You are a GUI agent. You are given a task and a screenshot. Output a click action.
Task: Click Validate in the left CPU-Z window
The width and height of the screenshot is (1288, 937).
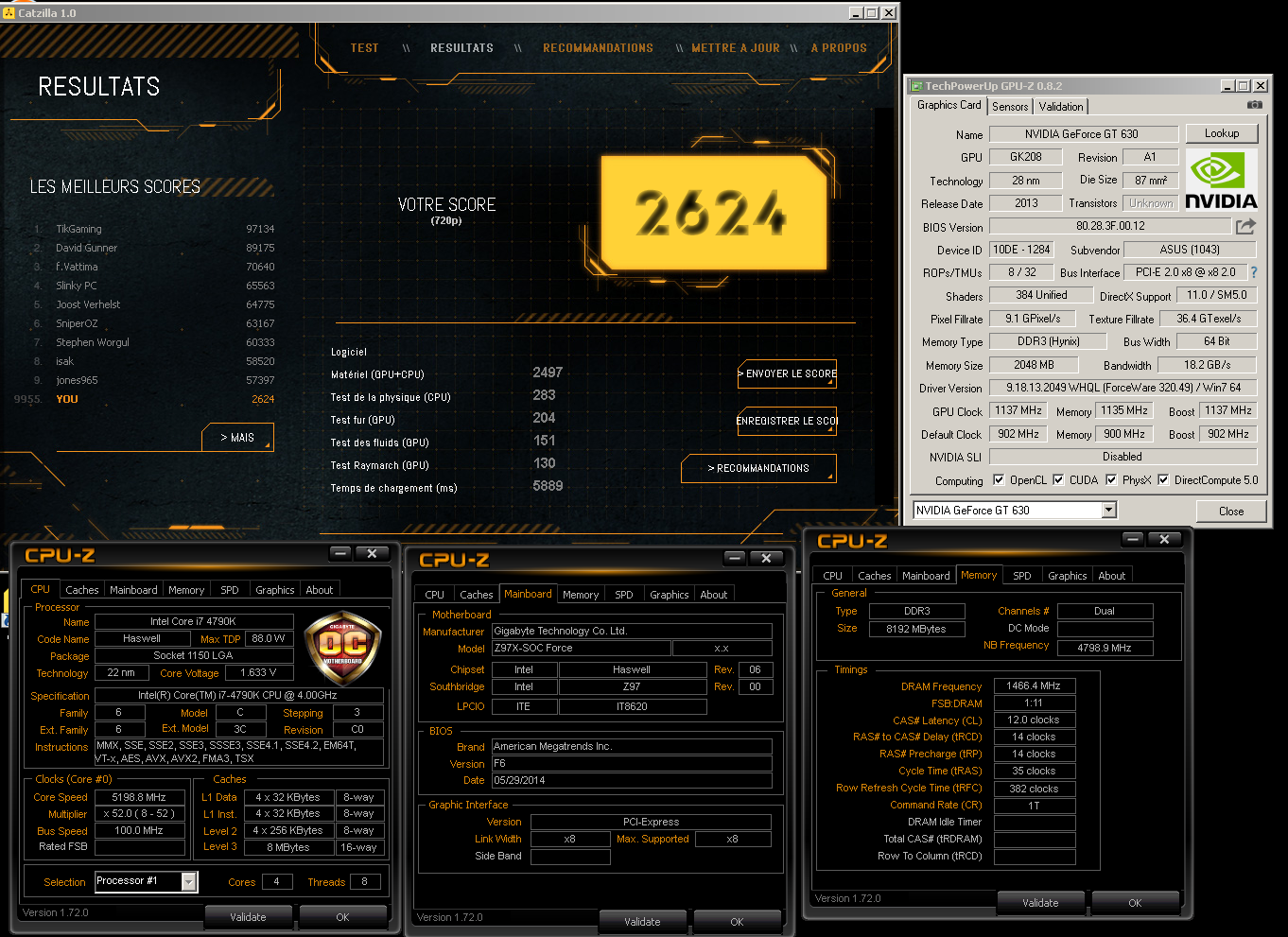(248, 917)
